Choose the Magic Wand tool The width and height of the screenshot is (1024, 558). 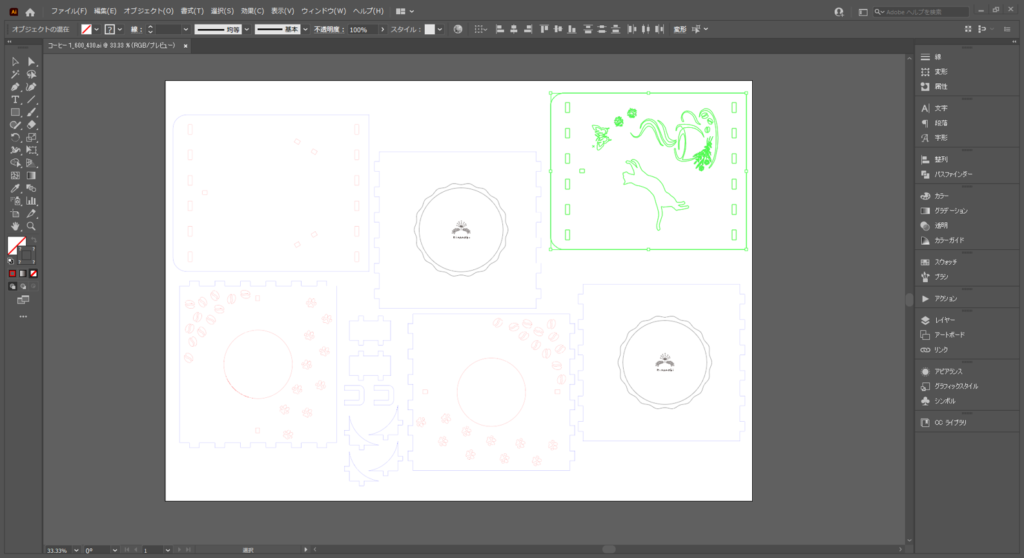(x=15, y=74)
